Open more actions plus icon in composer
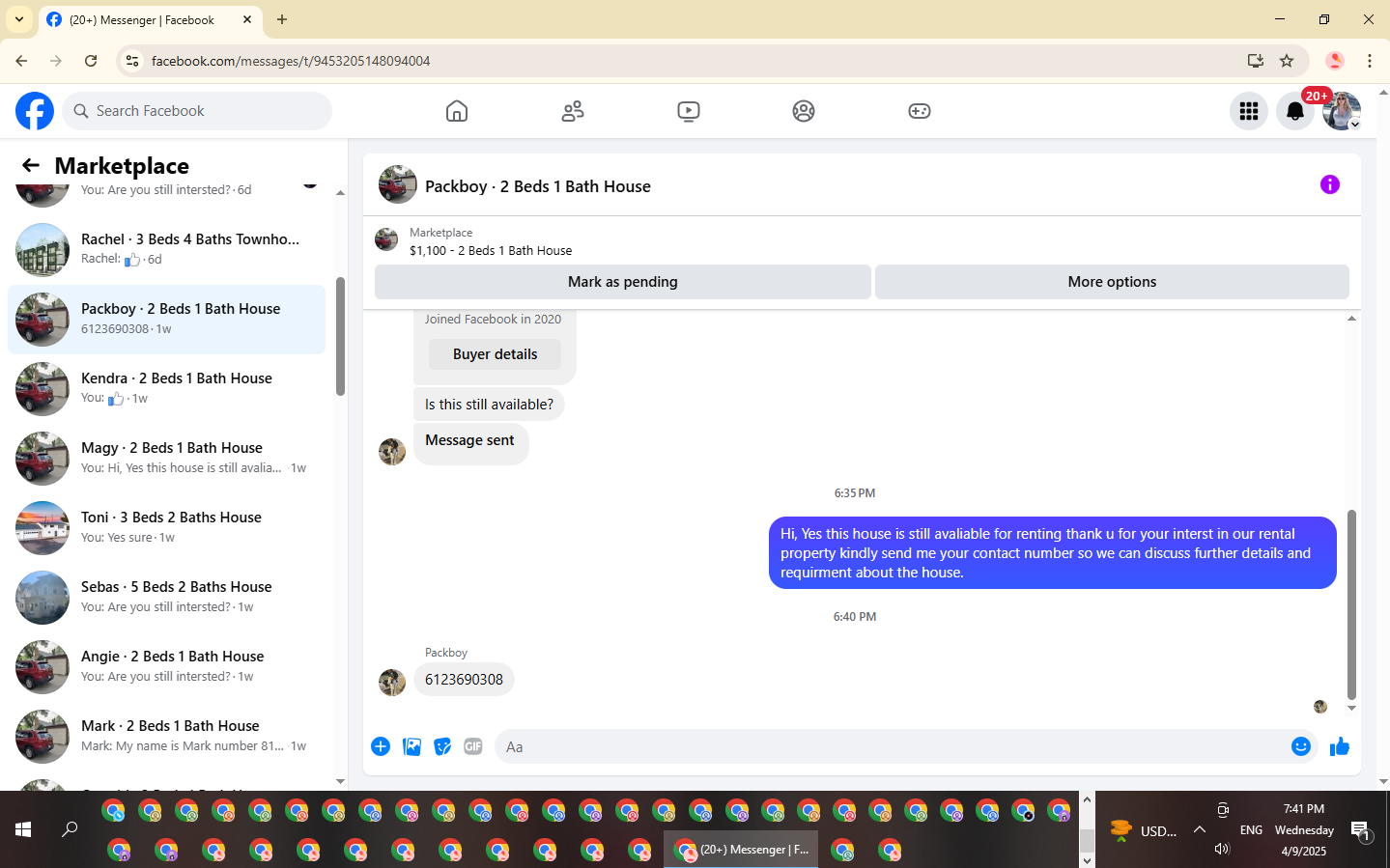 pos(381,746)
